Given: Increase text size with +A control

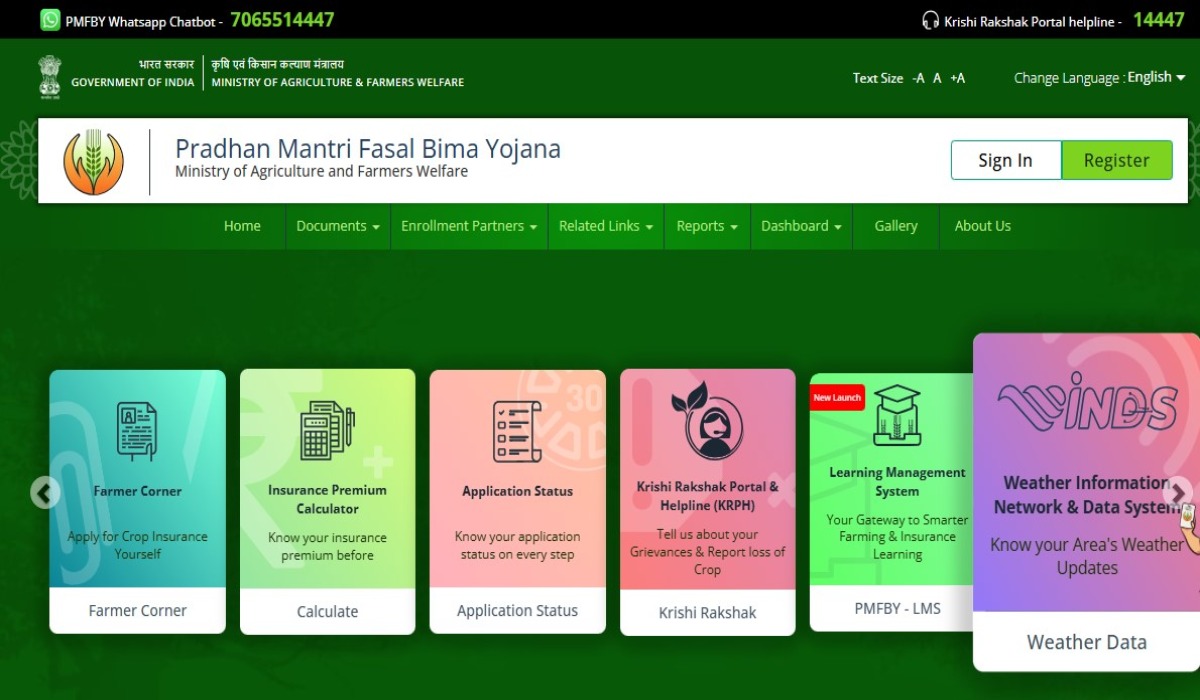Looking at the screenshot, I should (957, 77).
